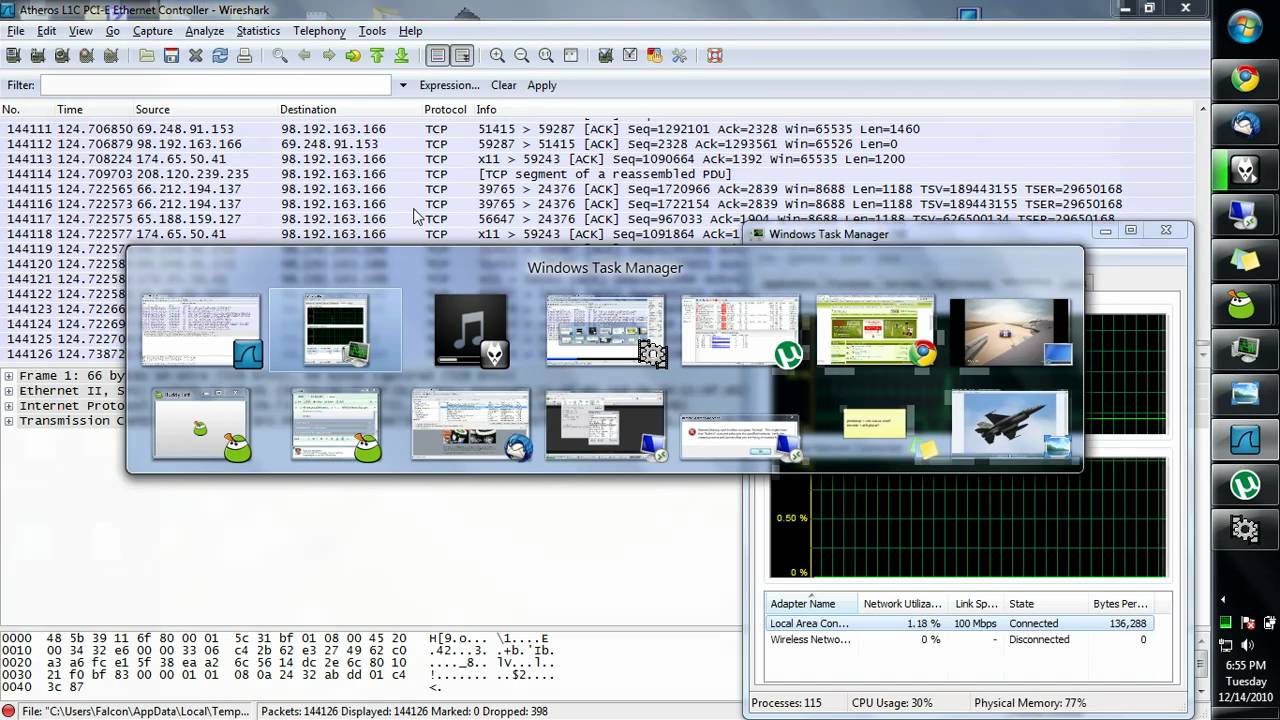Open uTorrent from the taskbar
The height and width of the screenshot is (720, 1280).
click(1245, 485)
